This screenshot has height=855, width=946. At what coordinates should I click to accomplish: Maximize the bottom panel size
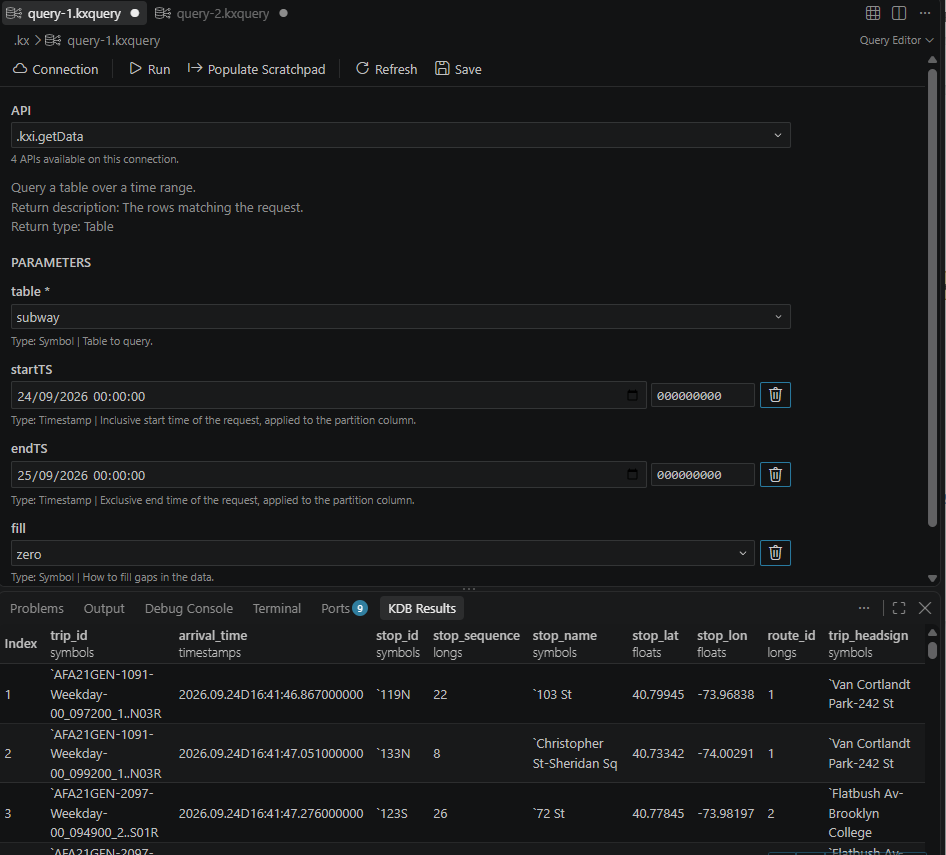(x=899, y=608)
